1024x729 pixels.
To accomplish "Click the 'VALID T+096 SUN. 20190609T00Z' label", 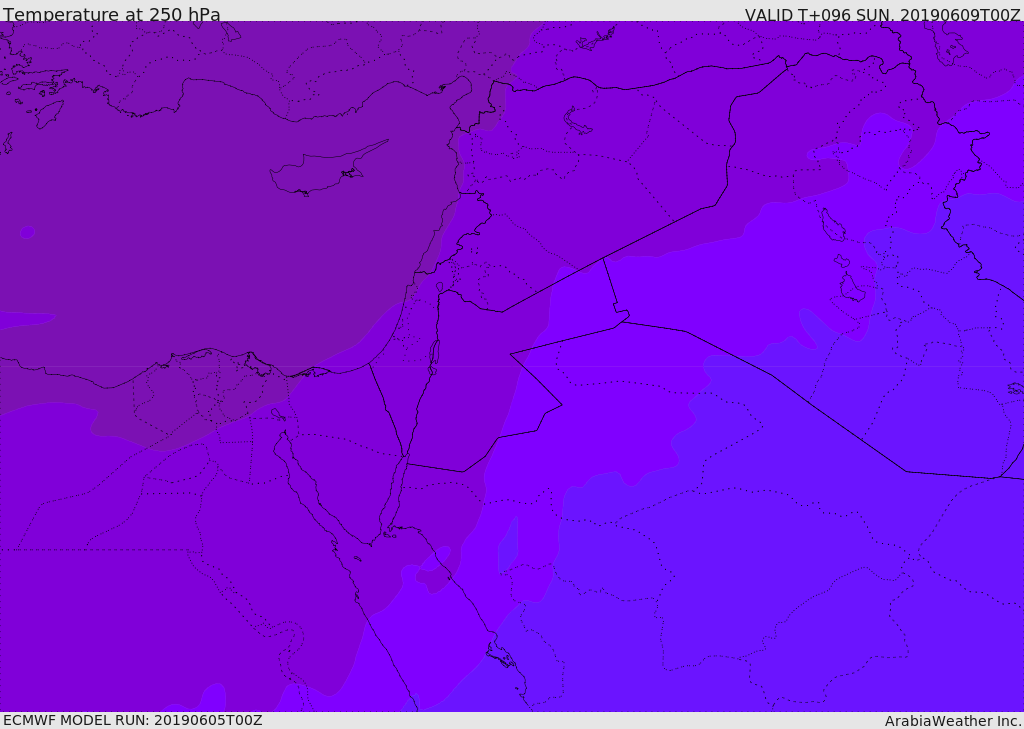I will point(882,15).
